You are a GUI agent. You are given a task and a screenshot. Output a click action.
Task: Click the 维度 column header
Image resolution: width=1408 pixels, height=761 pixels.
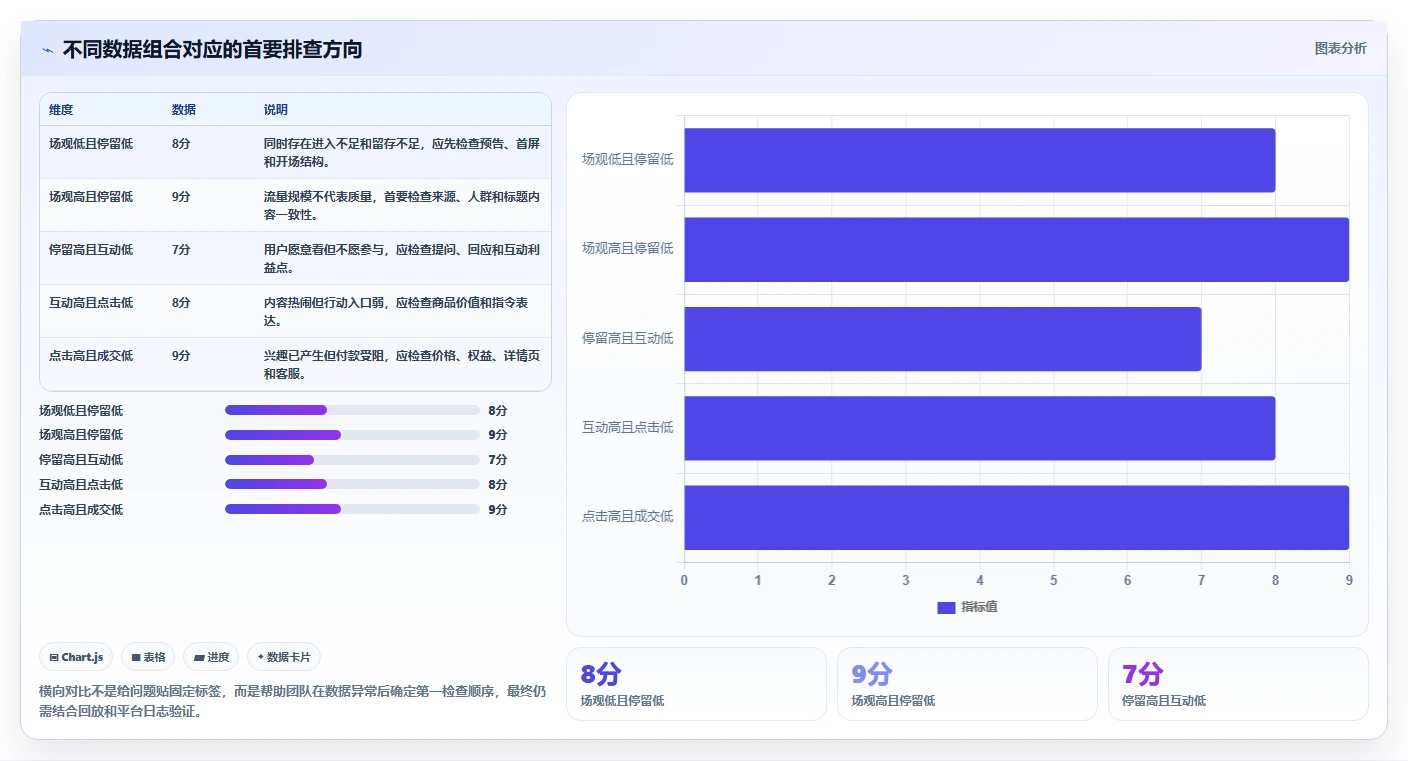tap(61, 110)
